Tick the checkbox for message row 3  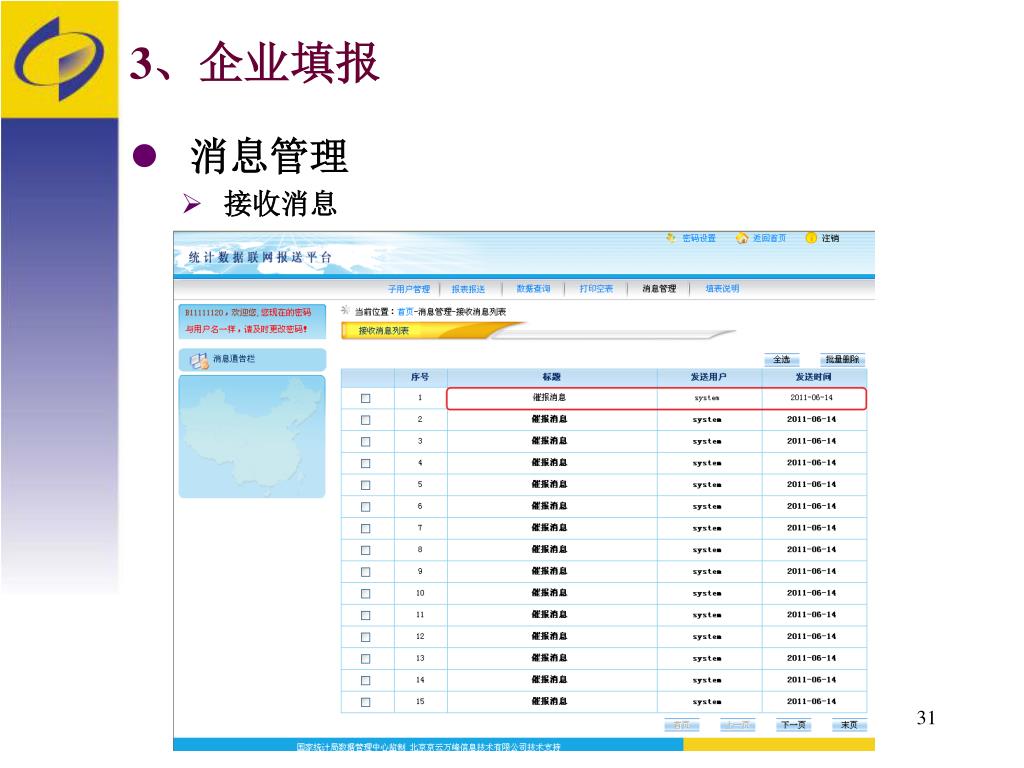point(366,441)
